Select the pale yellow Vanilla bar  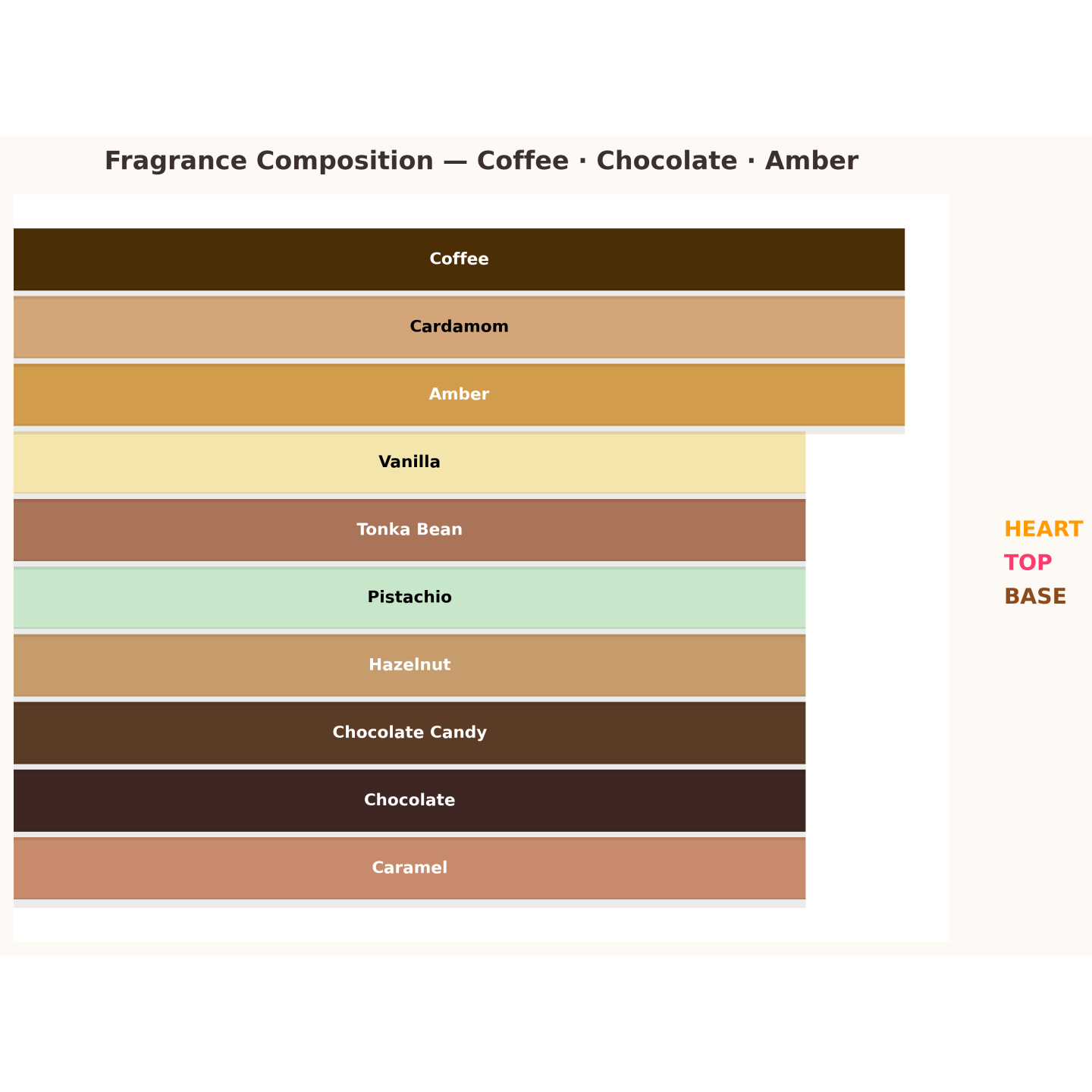409,462
